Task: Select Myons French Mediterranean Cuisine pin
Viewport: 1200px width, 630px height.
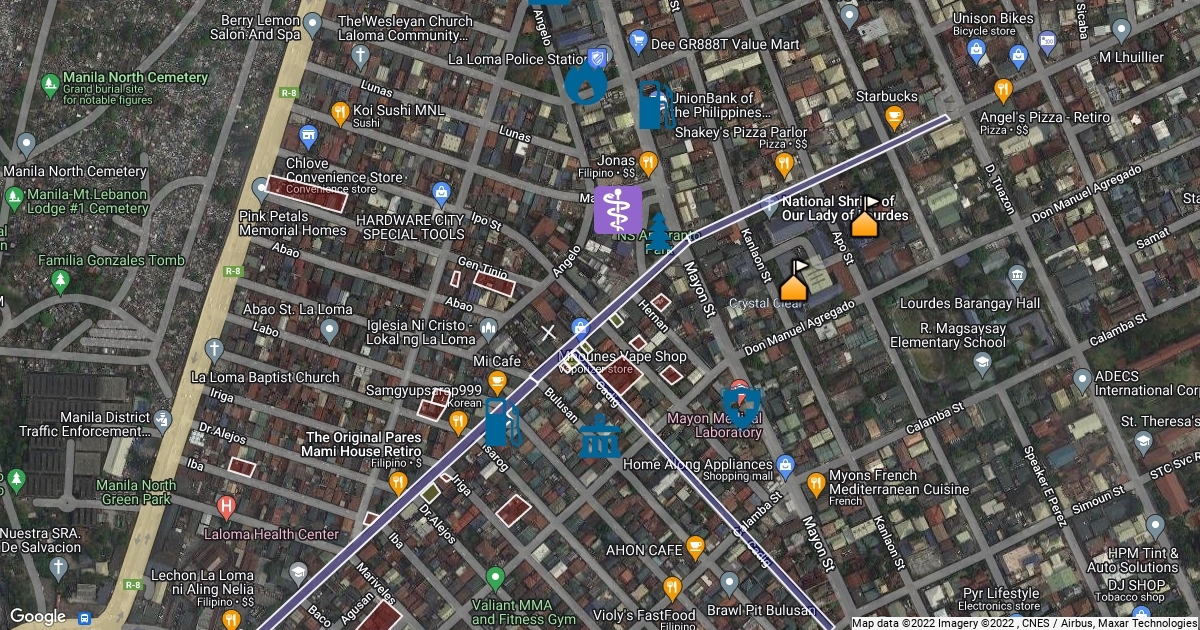Action: pos(816,483)
